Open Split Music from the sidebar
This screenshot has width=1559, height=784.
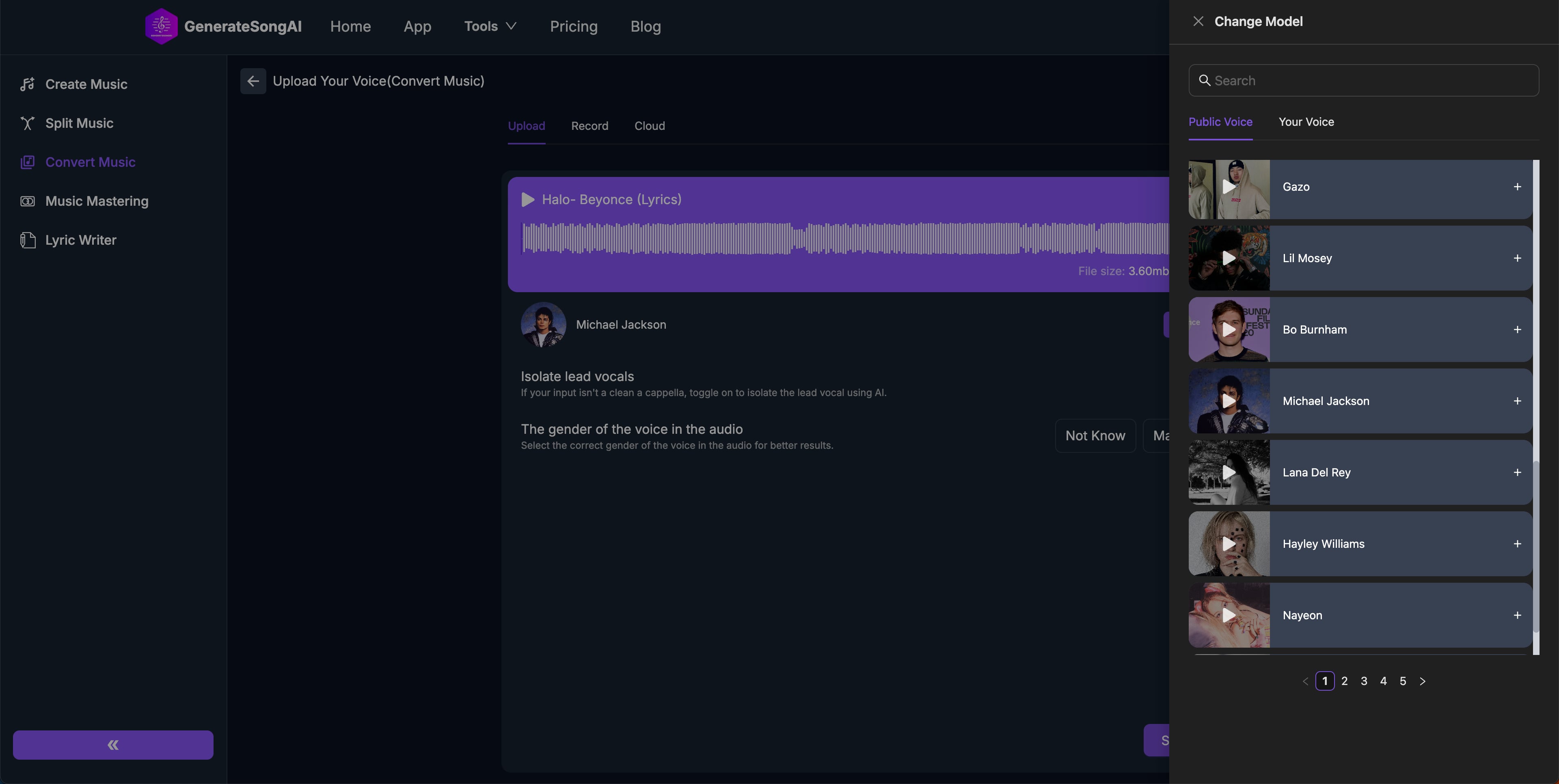pyautogui.click(x=79, y=123)
